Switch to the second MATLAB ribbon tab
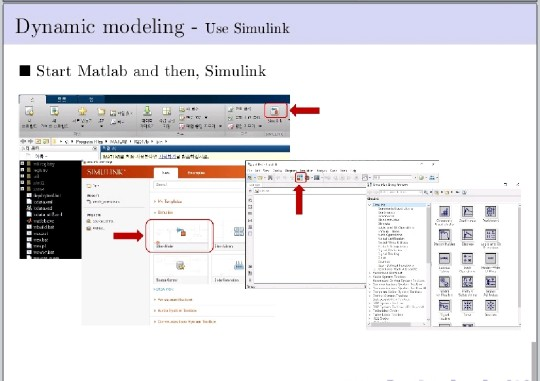540x381 pixels. tap(62, 100)
